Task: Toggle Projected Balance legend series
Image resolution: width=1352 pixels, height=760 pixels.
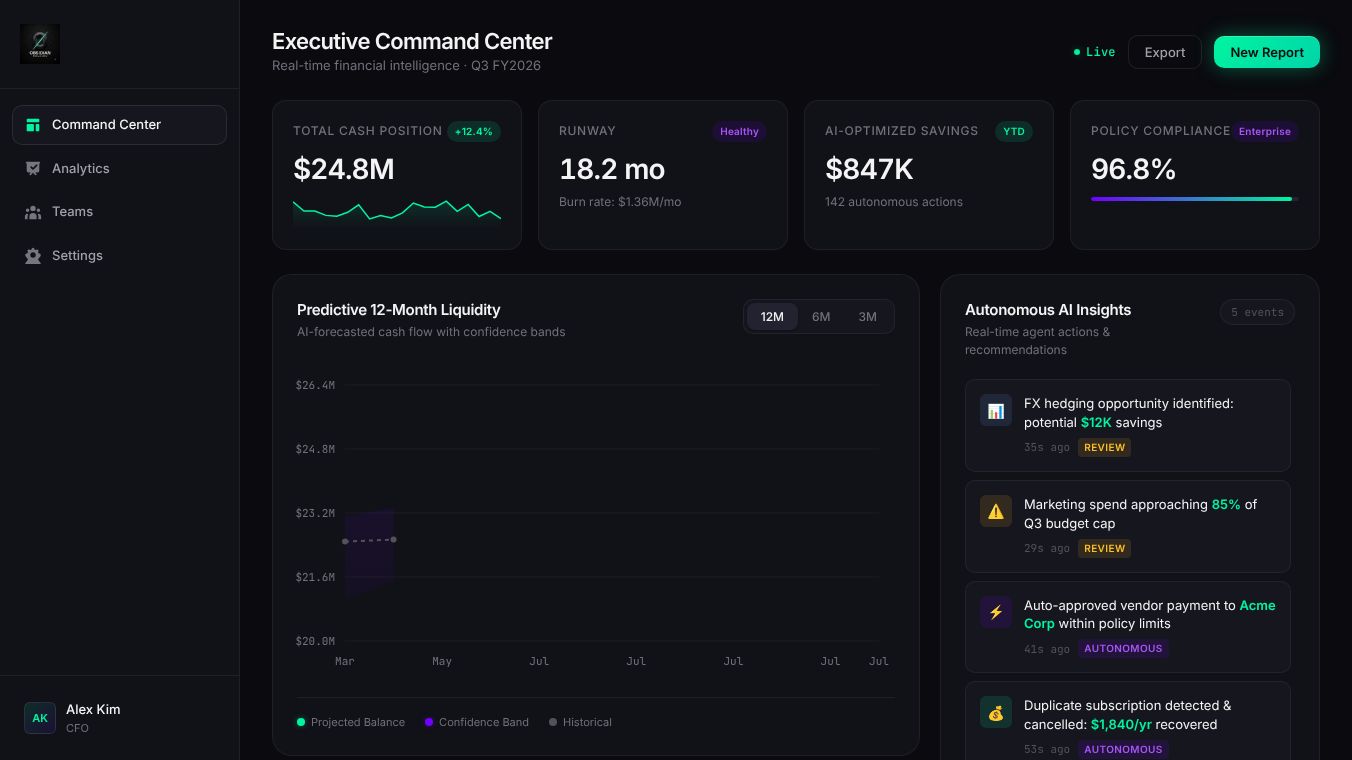Action: click(351, 722)
